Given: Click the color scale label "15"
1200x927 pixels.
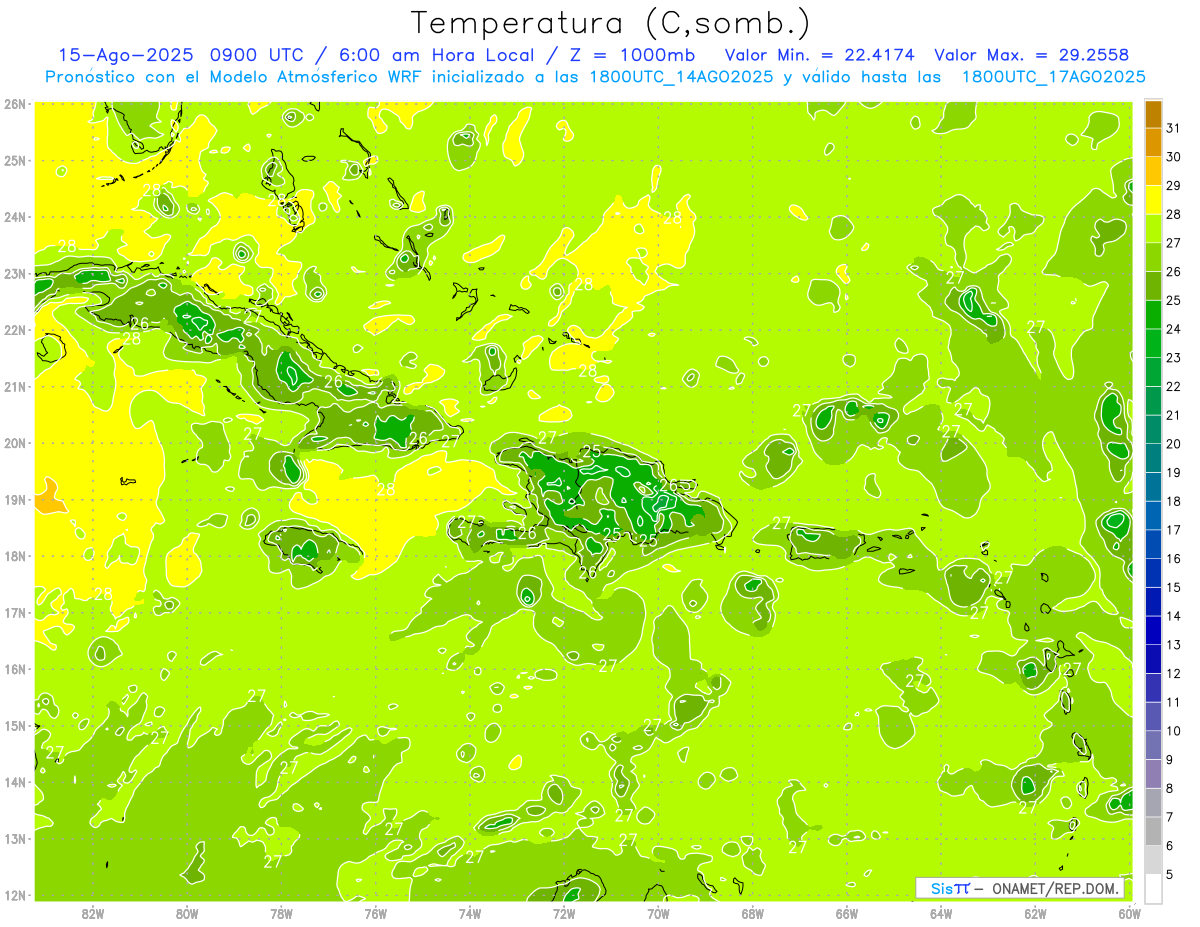Looking at the screenshot, I should [x=1173, y=587].
